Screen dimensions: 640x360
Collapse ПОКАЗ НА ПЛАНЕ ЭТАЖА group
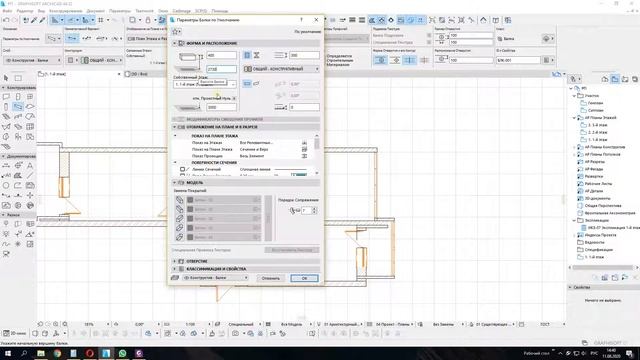tap(175, 136)
